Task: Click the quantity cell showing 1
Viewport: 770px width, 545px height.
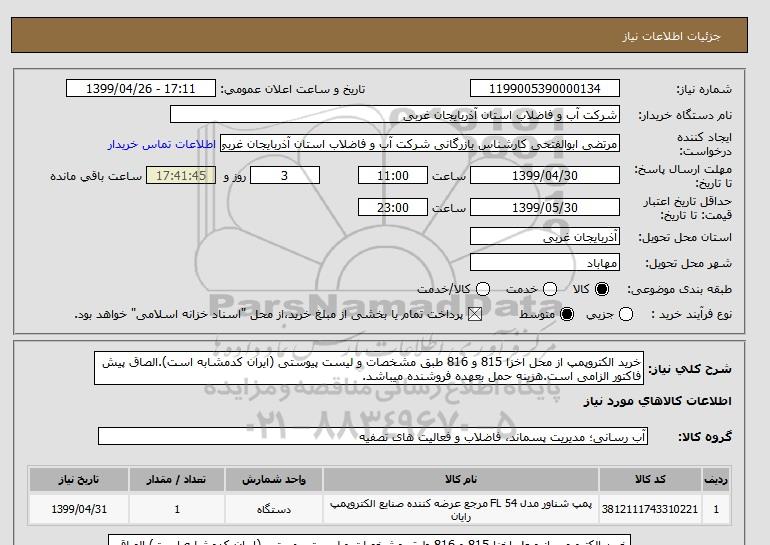Action: tap(177, 509)
